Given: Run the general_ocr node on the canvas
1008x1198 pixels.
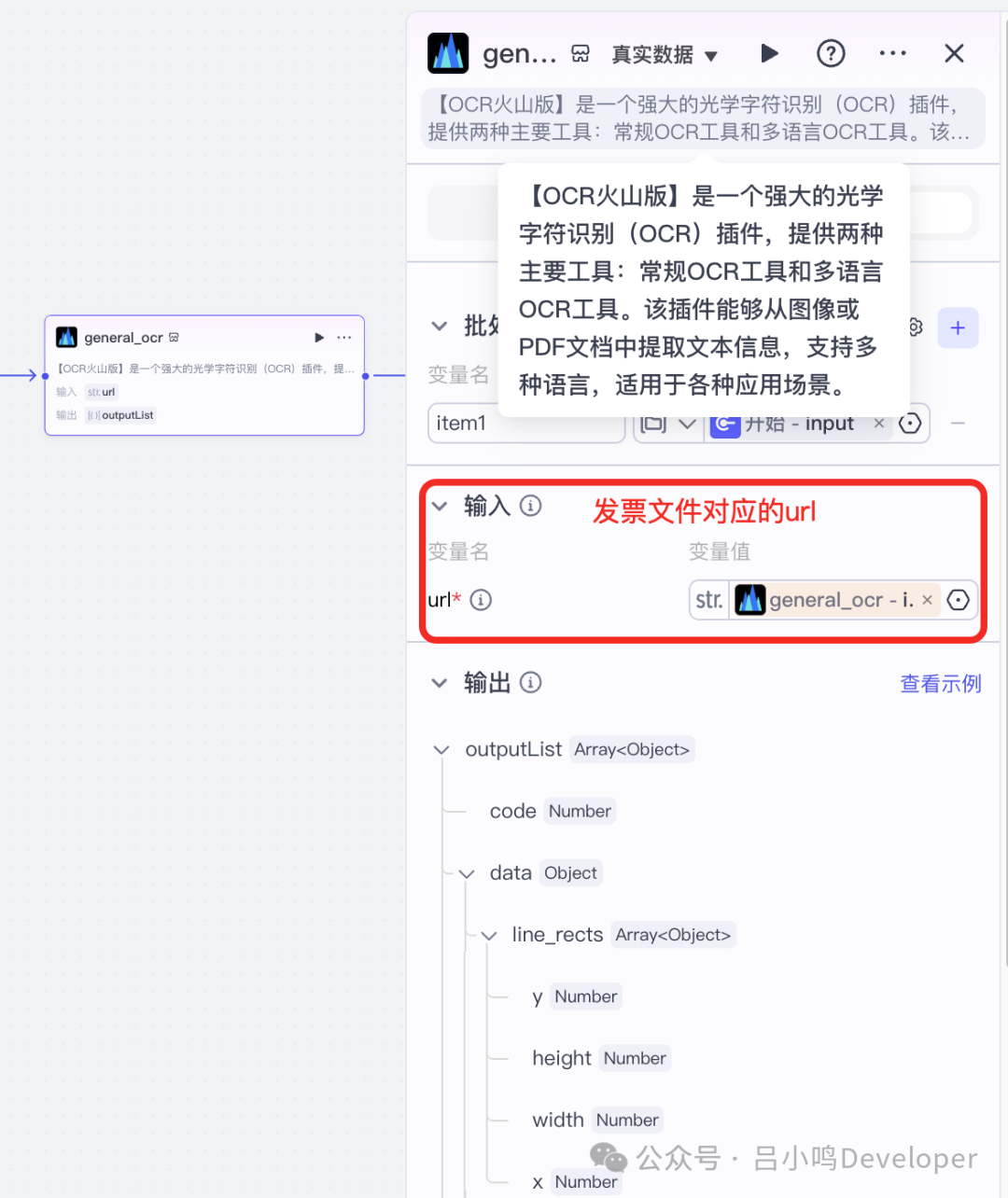Looking at the screenshot, I should click(319, 337).
